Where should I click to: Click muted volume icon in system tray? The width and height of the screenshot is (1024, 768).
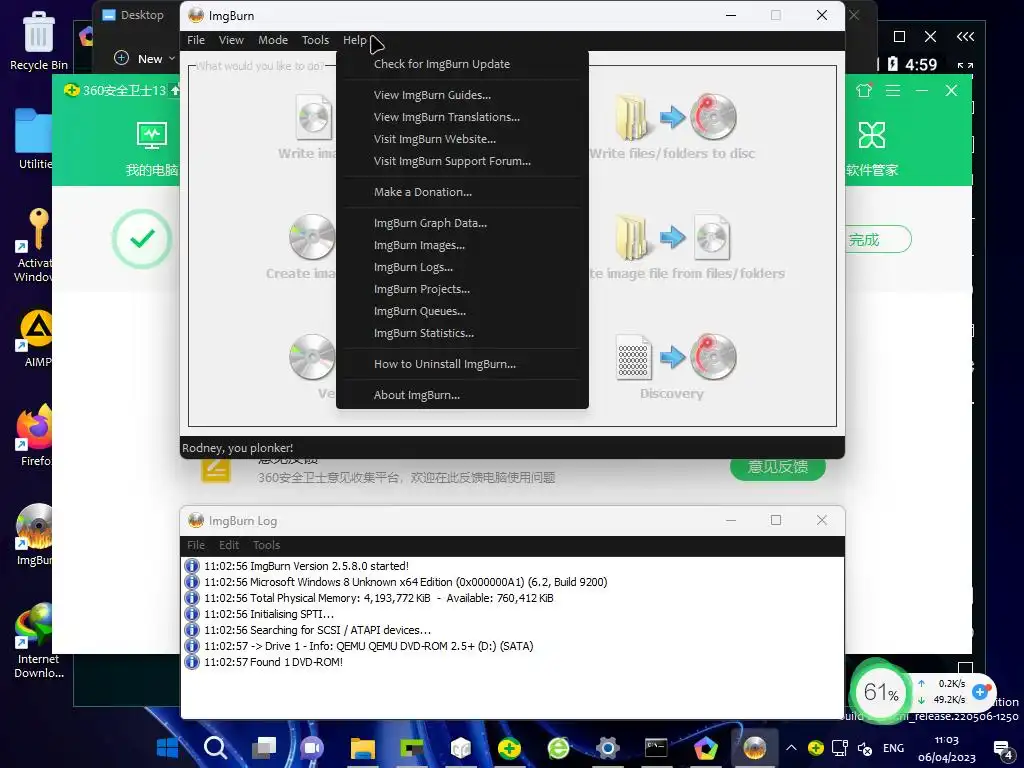tap(865, 748)
